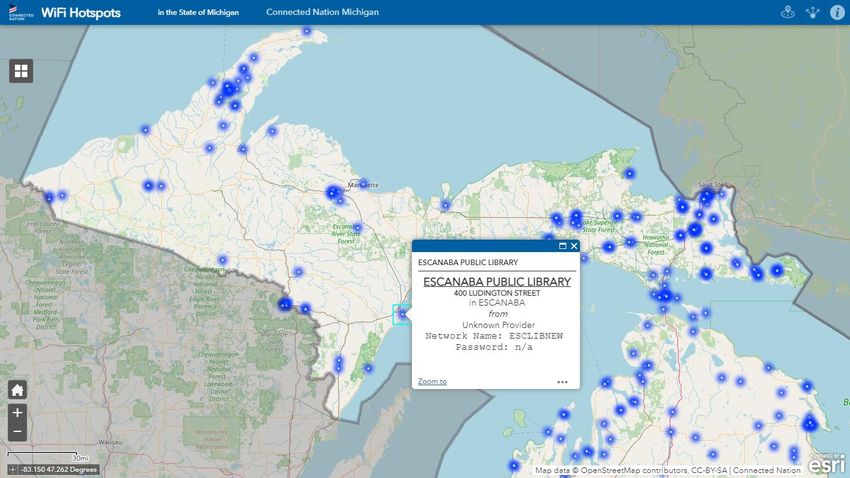Viewport: 850px width, 478px height.
Task: Zoom out with the minus button
Action: pos(17,432)
